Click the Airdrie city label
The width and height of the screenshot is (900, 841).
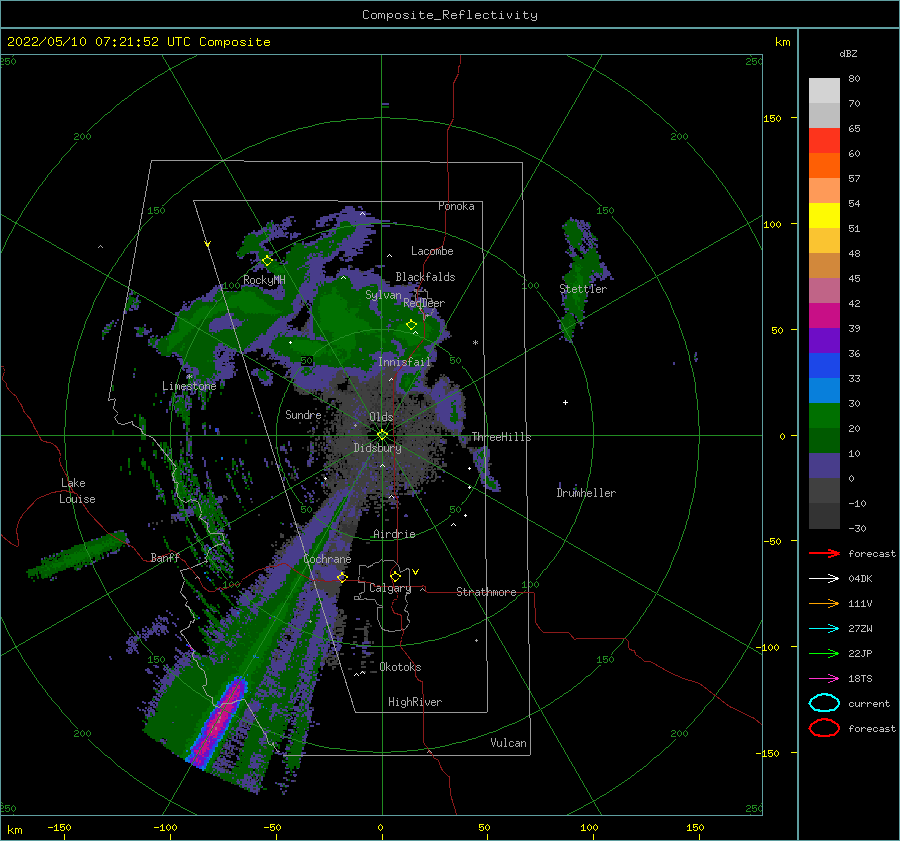pos(394,534)
